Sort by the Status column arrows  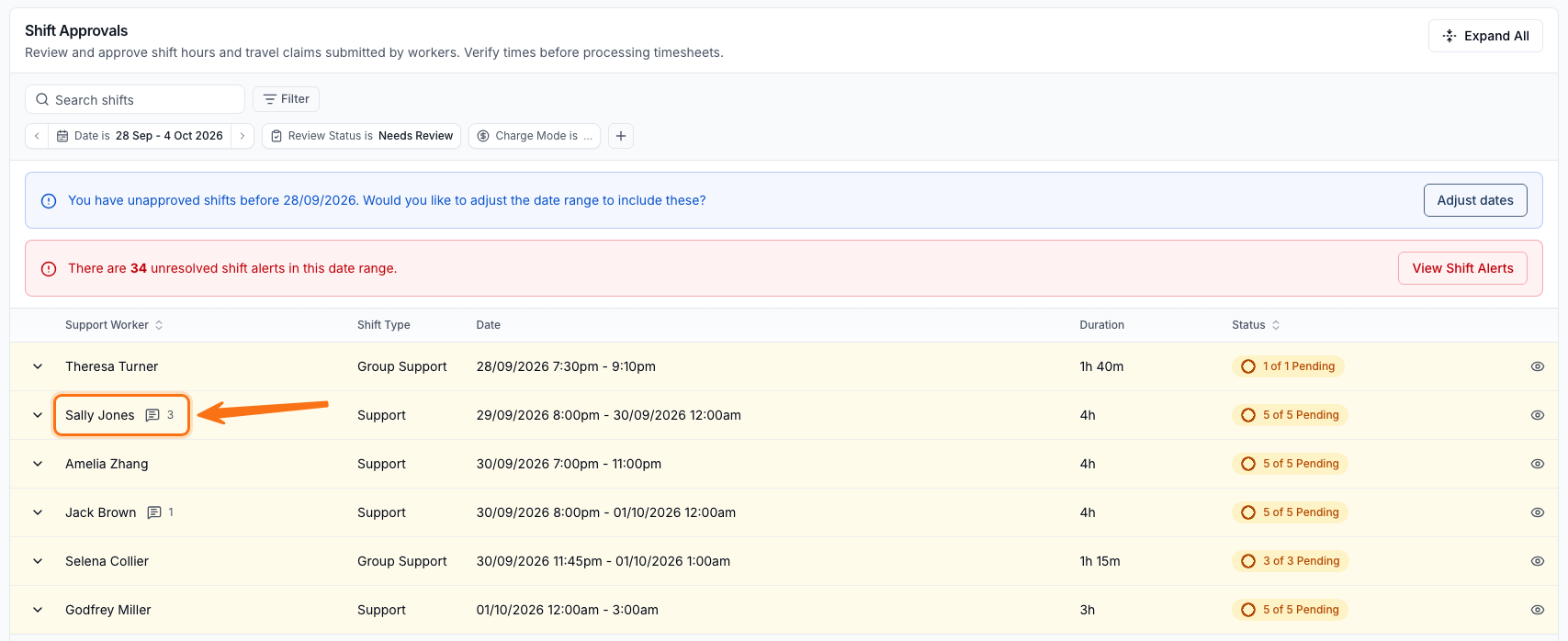pyautogui.click(x=1276, y=325)
